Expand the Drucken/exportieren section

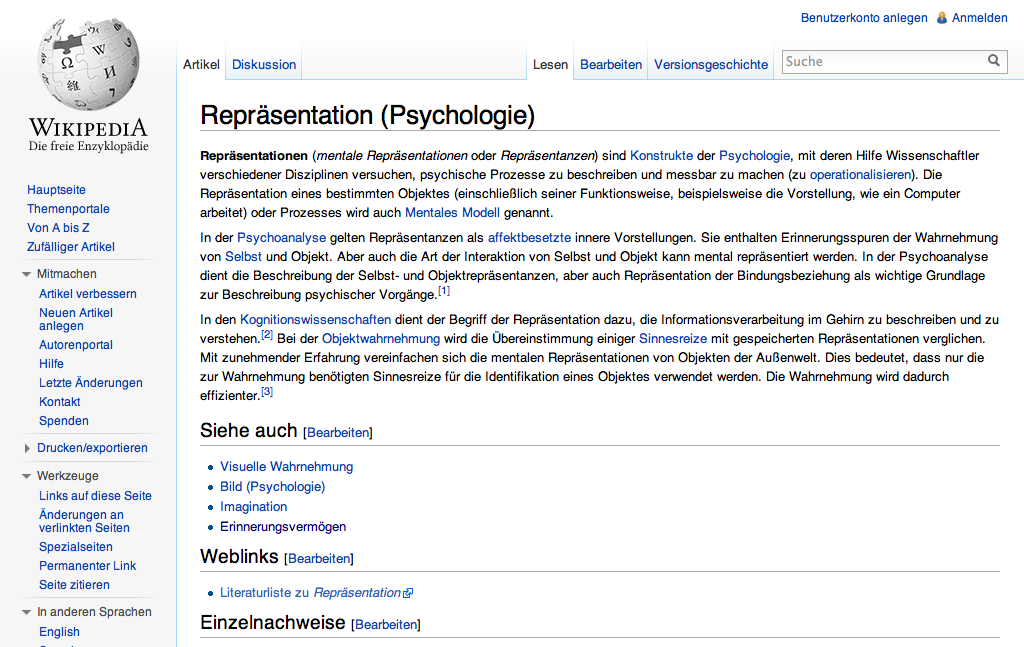pos(27,449)
